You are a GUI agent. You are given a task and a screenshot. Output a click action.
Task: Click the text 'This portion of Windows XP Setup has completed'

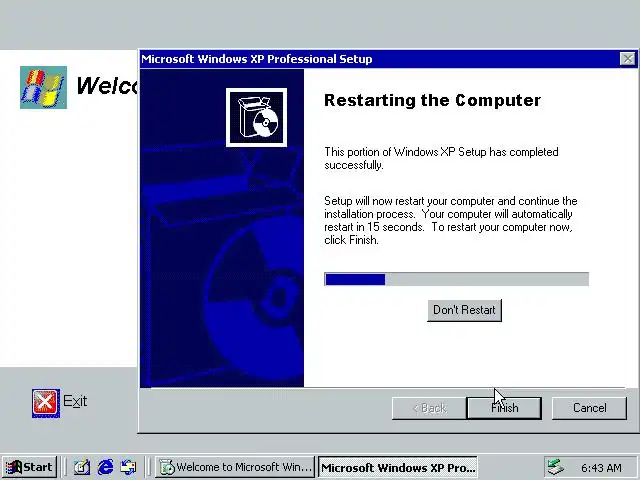tap(441, 152)
